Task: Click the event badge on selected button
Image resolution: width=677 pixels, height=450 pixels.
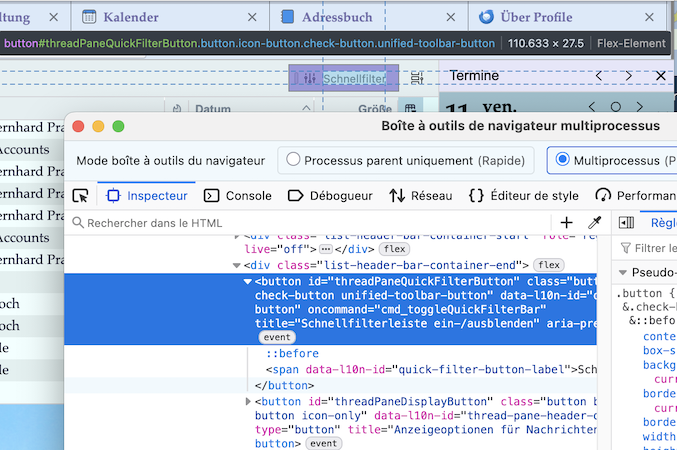Action: tap(277, 337)
